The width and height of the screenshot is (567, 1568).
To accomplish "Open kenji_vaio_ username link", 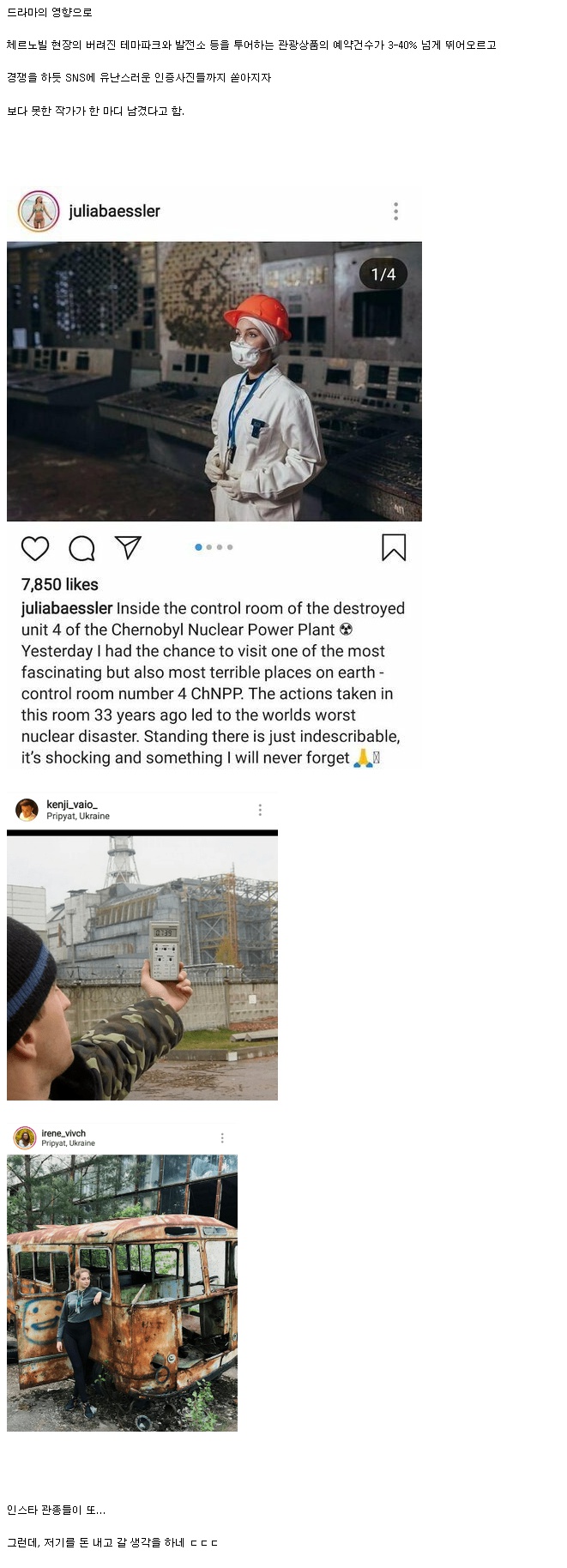I will tap(72, 805).
